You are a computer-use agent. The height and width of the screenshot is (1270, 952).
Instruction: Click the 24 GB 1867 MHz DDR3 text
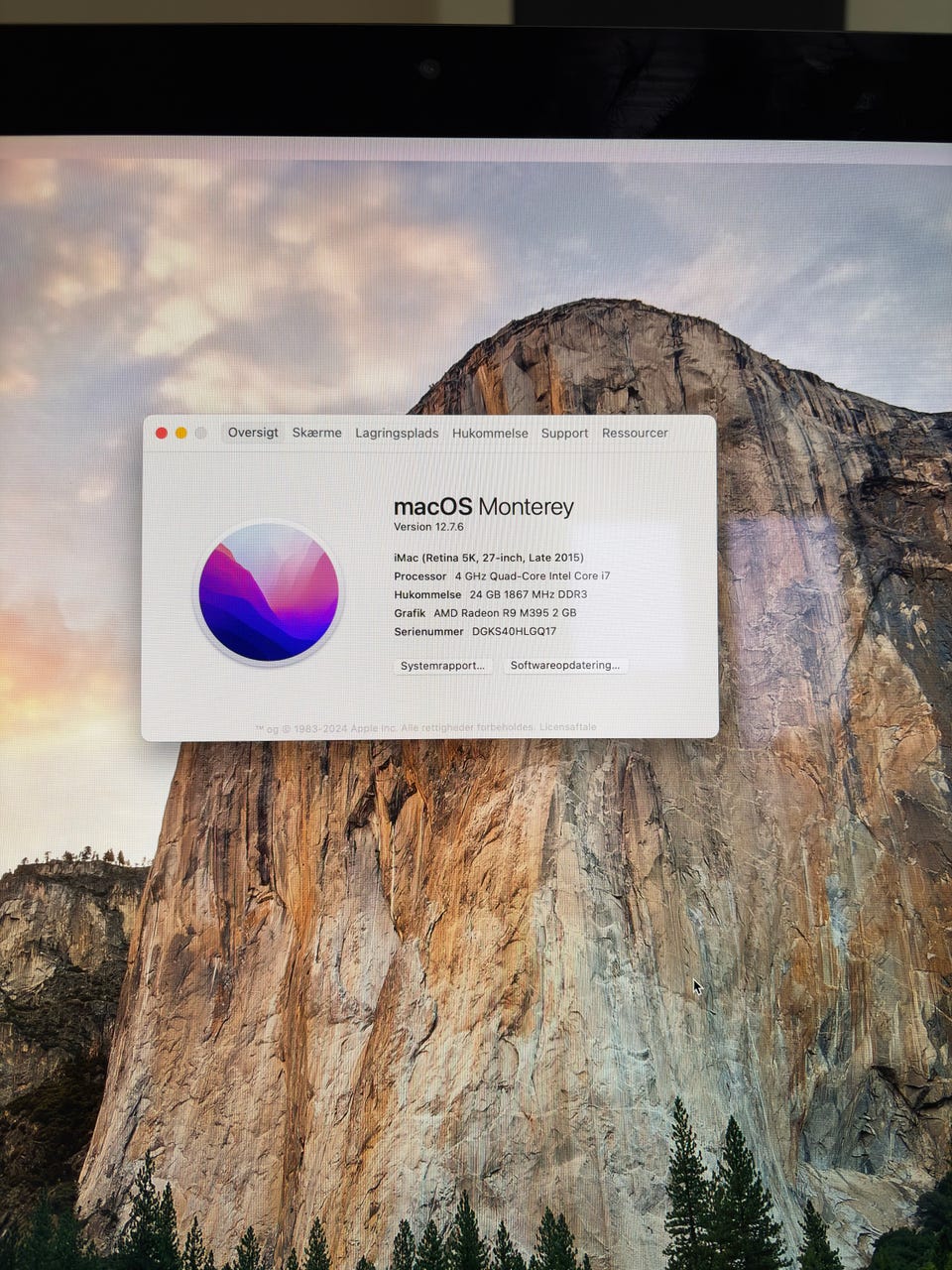click(x=529, y=594)
